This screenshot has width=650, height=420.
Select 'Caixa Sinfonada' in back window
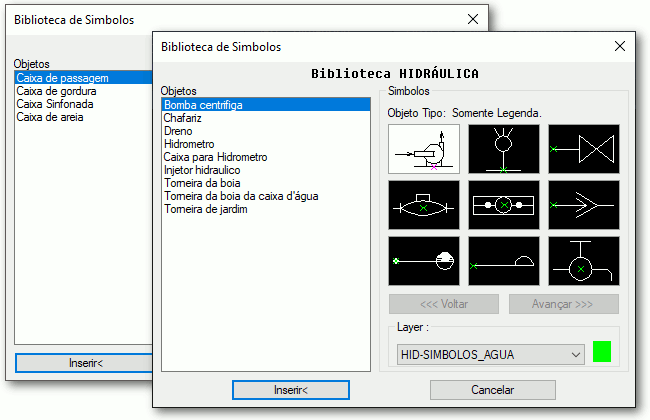(x=84, y=104)
